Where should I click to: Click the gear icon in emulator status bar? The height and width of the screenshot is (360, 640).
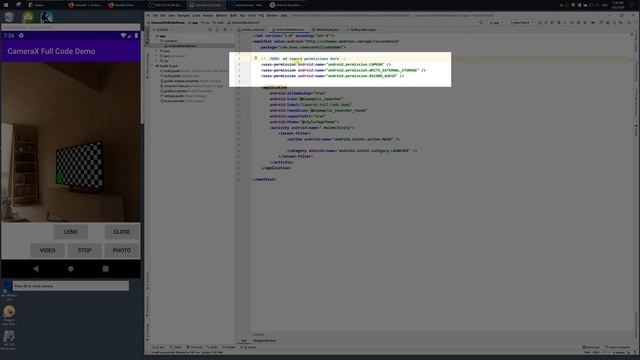[21, 36]
